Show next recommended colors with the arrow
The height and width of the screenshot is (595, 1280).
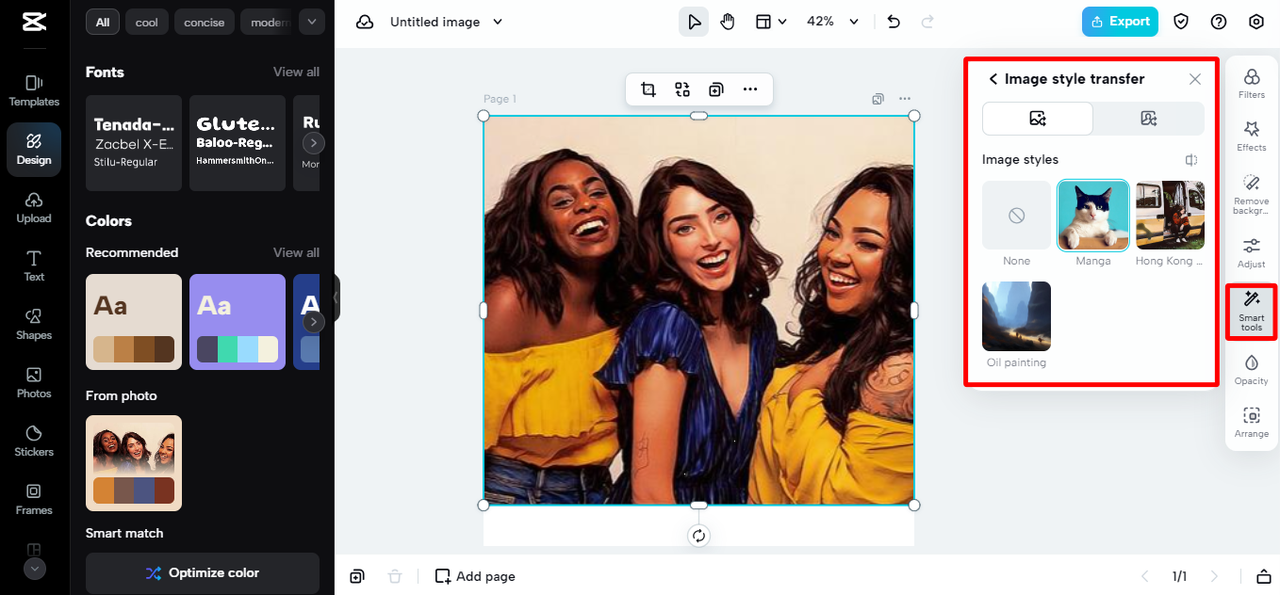click(314, 322)
